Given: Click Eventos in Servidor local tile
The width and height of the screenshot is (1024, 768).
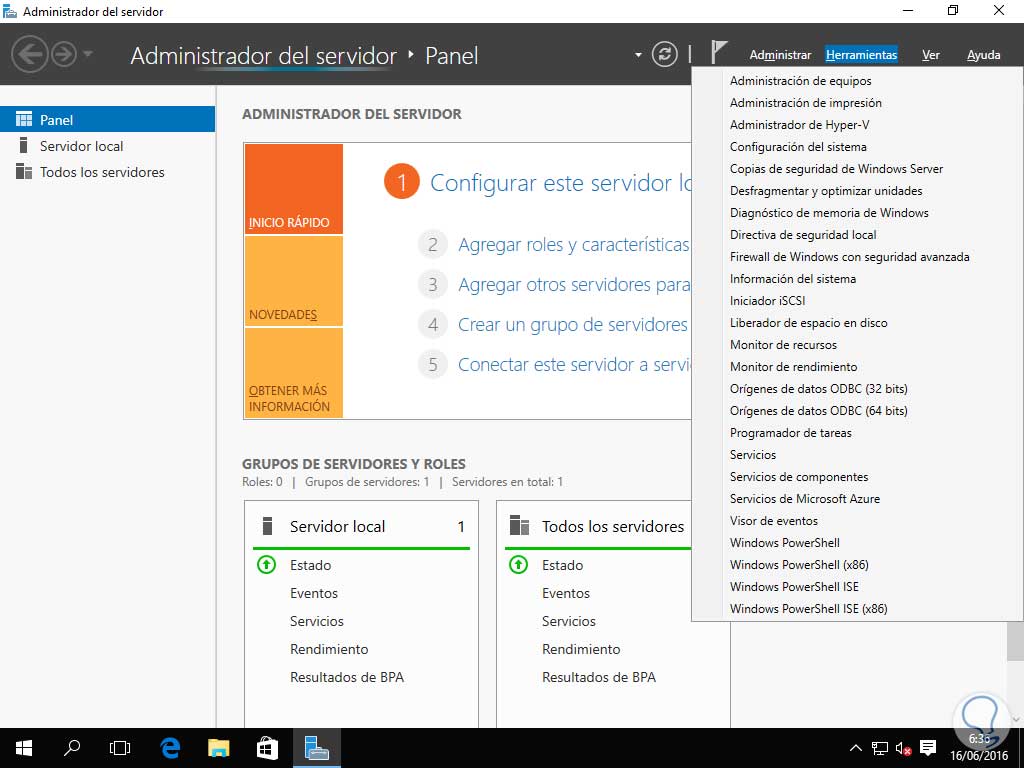Looking at the screenshot, I should click(313, 593).
